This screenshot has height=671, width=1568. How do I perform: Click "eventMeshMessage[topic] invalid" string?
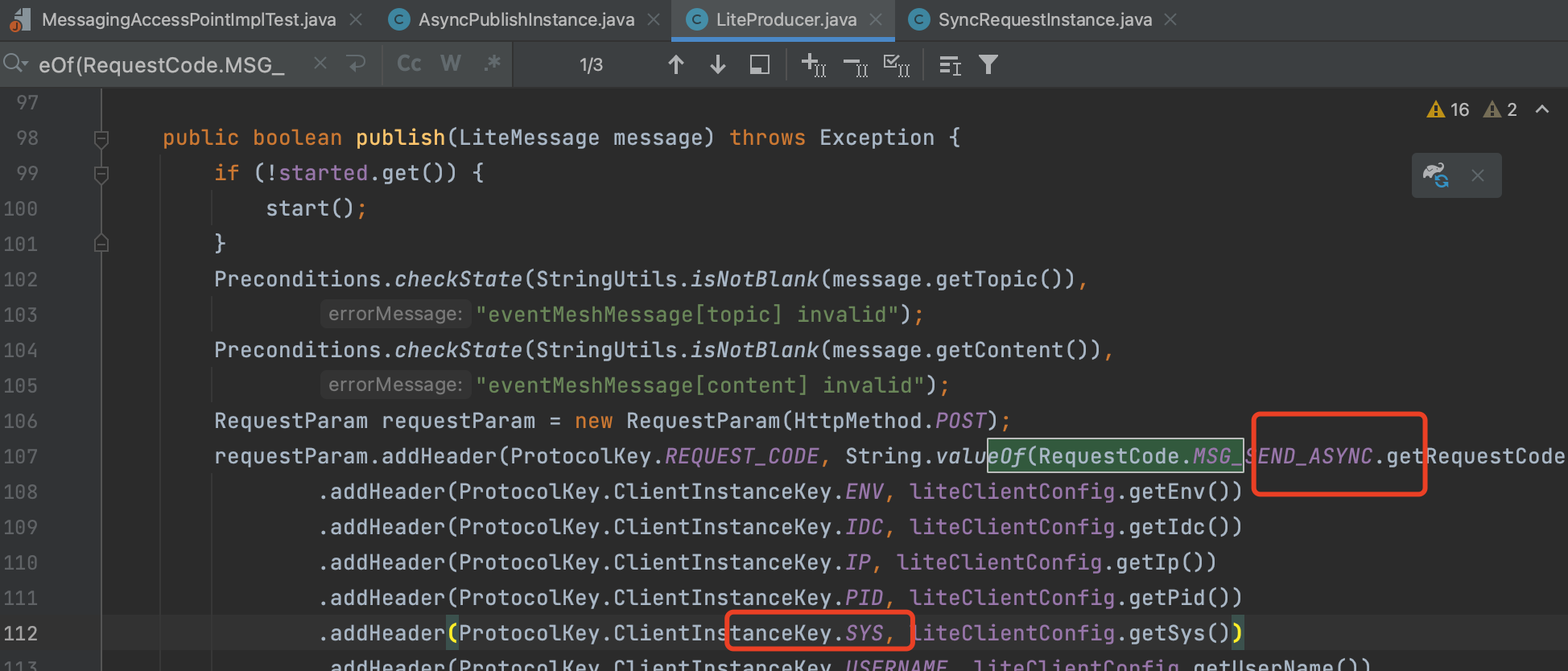(687, 314)
